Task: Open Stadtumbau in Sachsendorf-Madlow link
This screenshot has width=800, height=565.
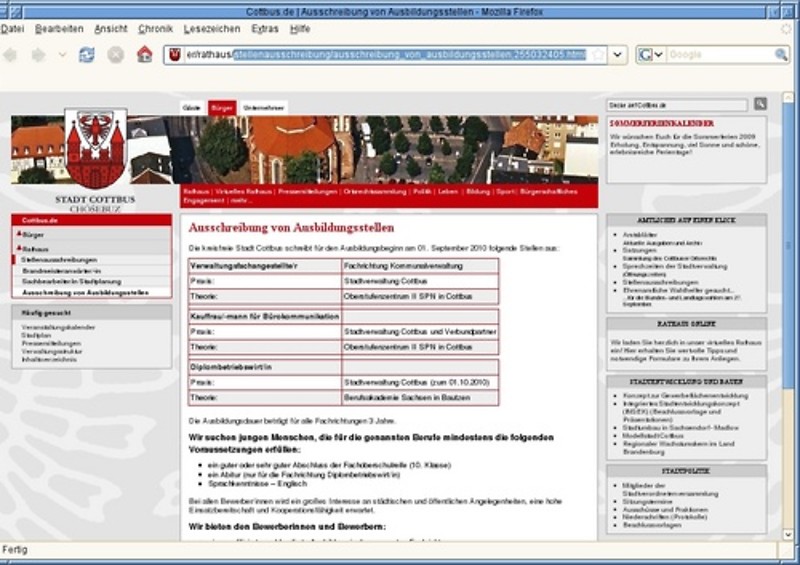Action: click(x=681, y=428)
